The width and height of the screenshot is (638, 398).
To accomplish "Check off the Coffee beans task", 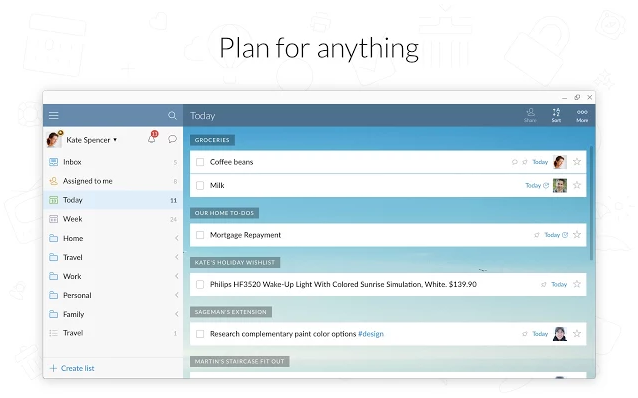I will pos(200,162).
